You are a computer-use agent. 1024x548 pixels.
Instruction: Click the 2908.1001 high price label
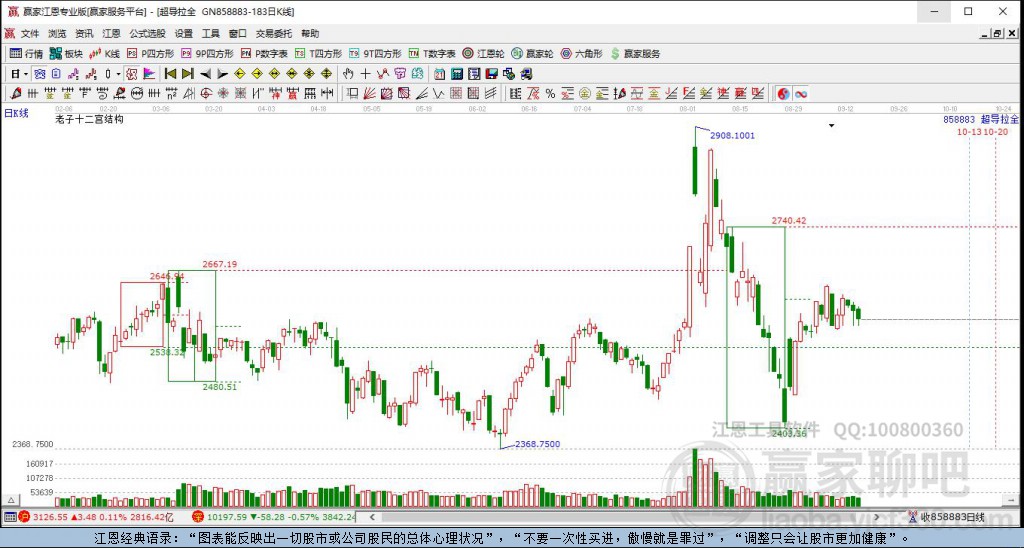(x=732, y=135)
